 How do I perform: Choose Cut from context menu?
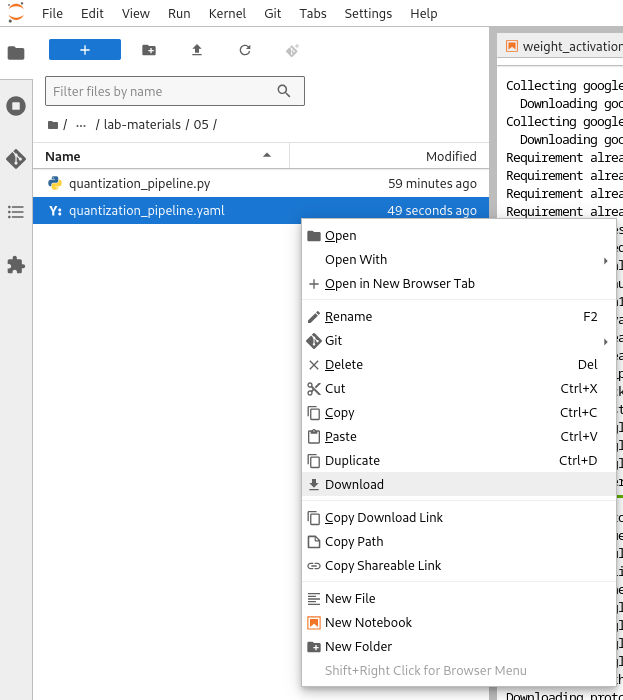tap(459, 389)
